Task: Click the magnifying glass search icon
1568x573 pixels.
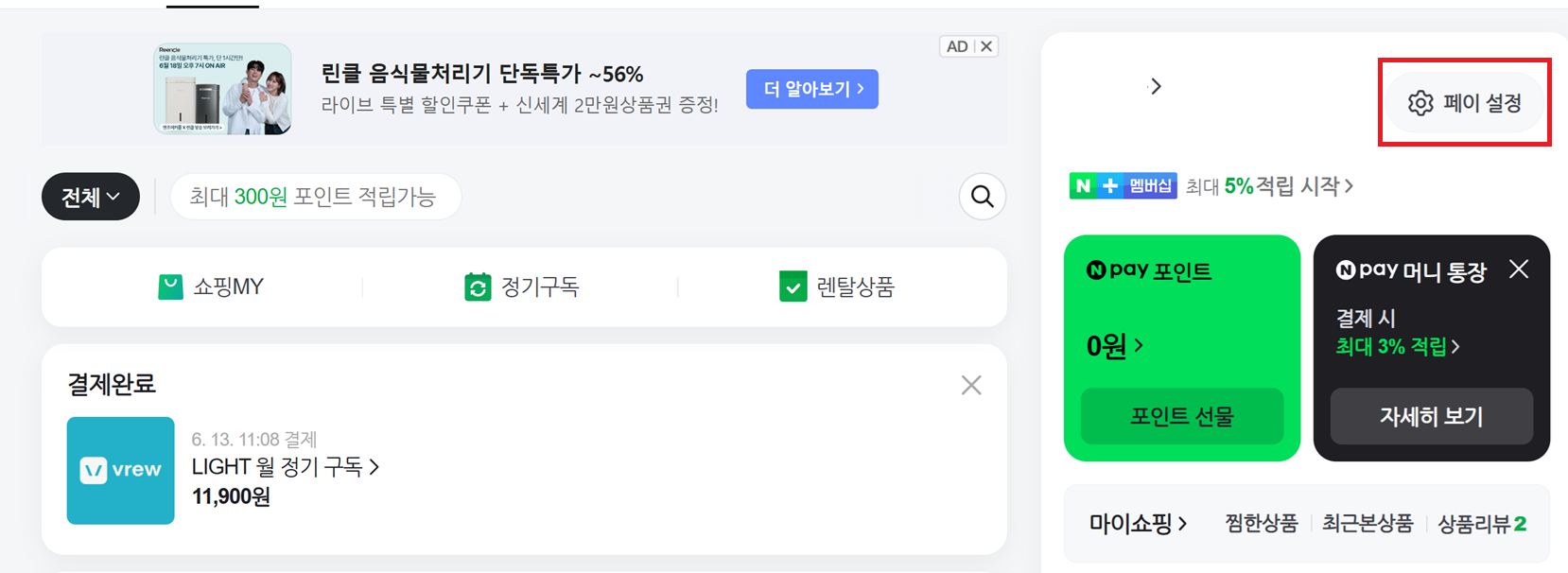Action: click(x=983, y=197)
